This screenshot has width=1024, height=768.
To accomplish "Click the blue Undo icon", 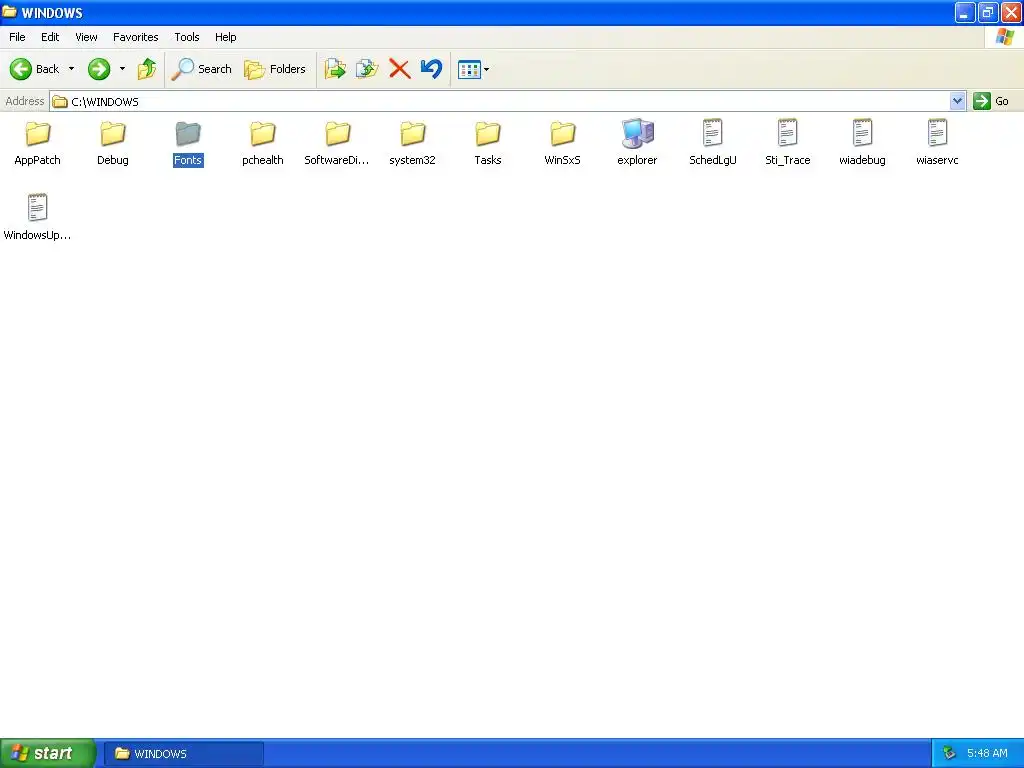I will point(431,69).
